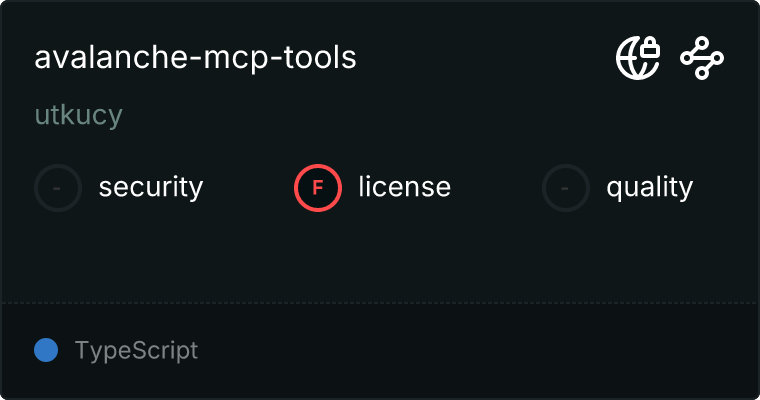760x400 pixels.
Task: Click the quality grade dash badge
Action: [566, 187]
